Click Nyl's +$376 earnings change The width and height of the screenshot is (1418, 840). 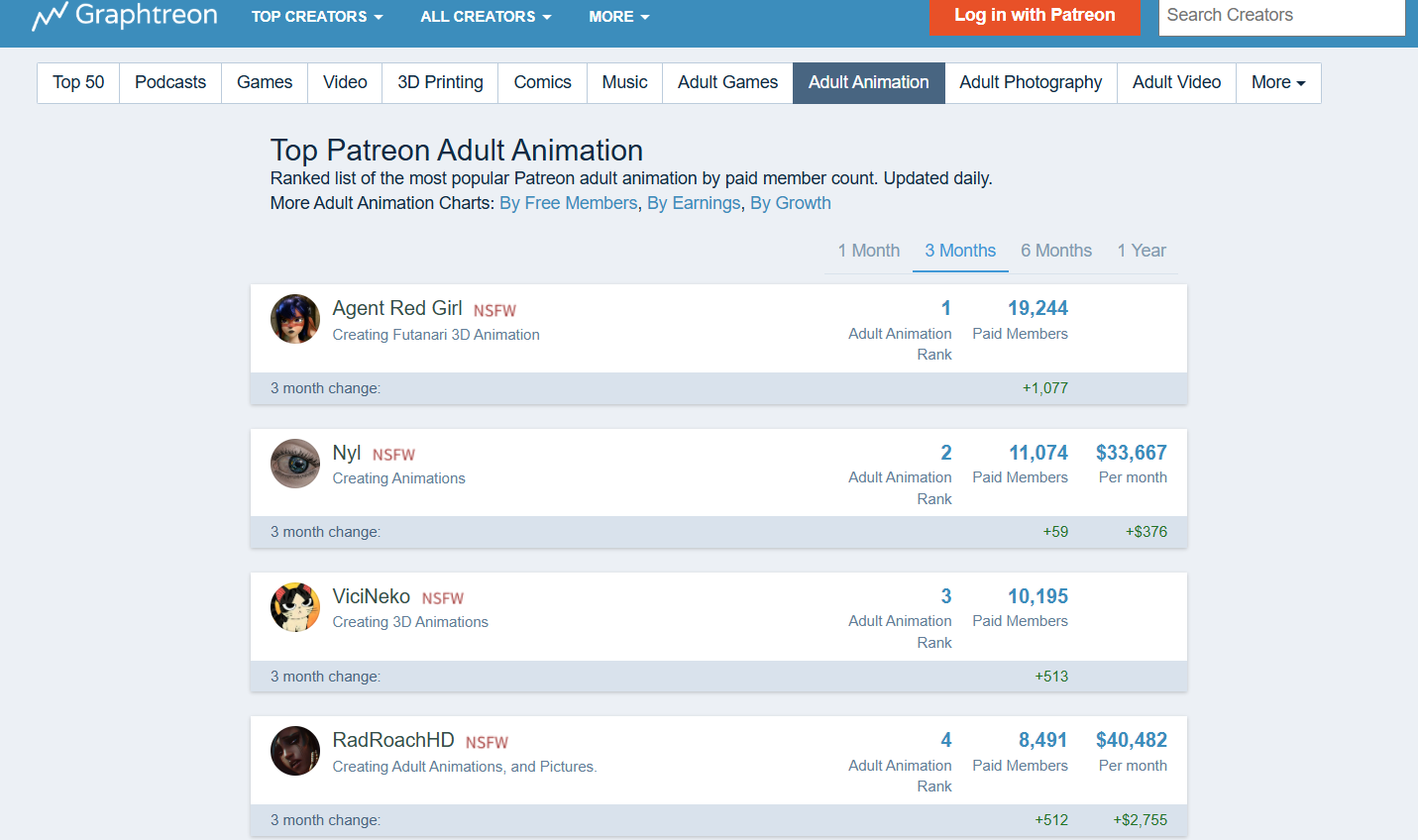[1146, 532]
